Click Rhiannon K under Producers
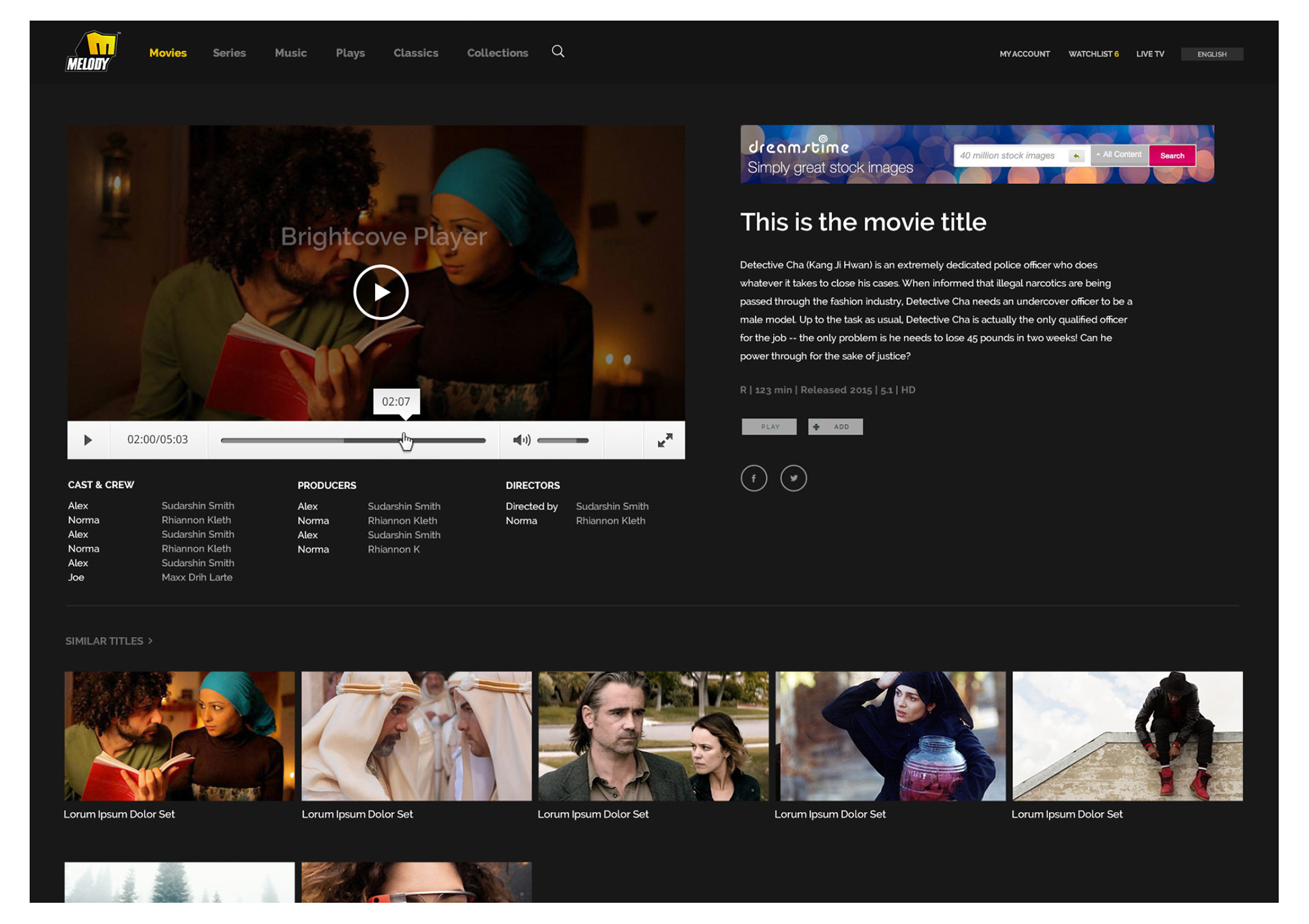Image resolution: width=1309 pixels, height=924 pixels. point(393,549)
